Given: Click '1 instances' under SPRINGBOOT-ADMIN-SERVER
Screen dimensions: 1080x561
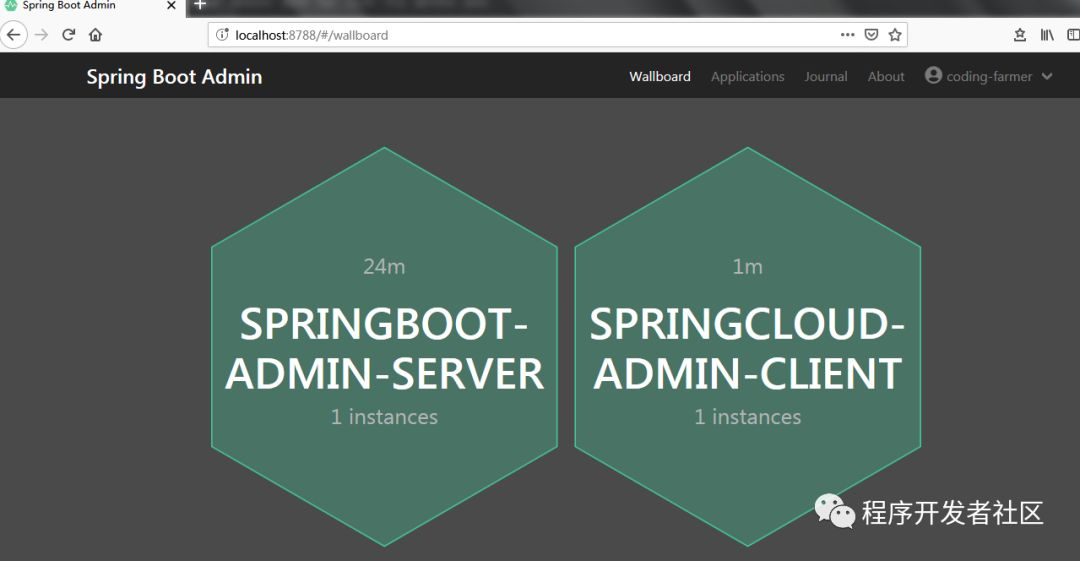Looking at the screenshot, I should click(384, 417).
